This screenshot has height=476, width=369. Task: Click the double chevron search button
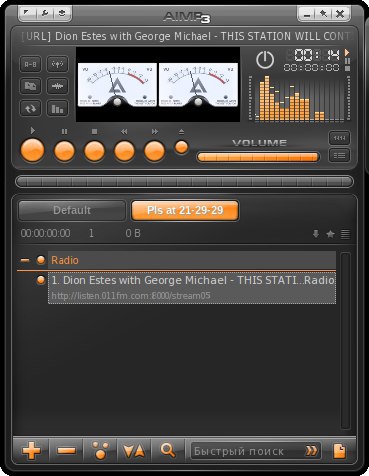pos(311,451)
